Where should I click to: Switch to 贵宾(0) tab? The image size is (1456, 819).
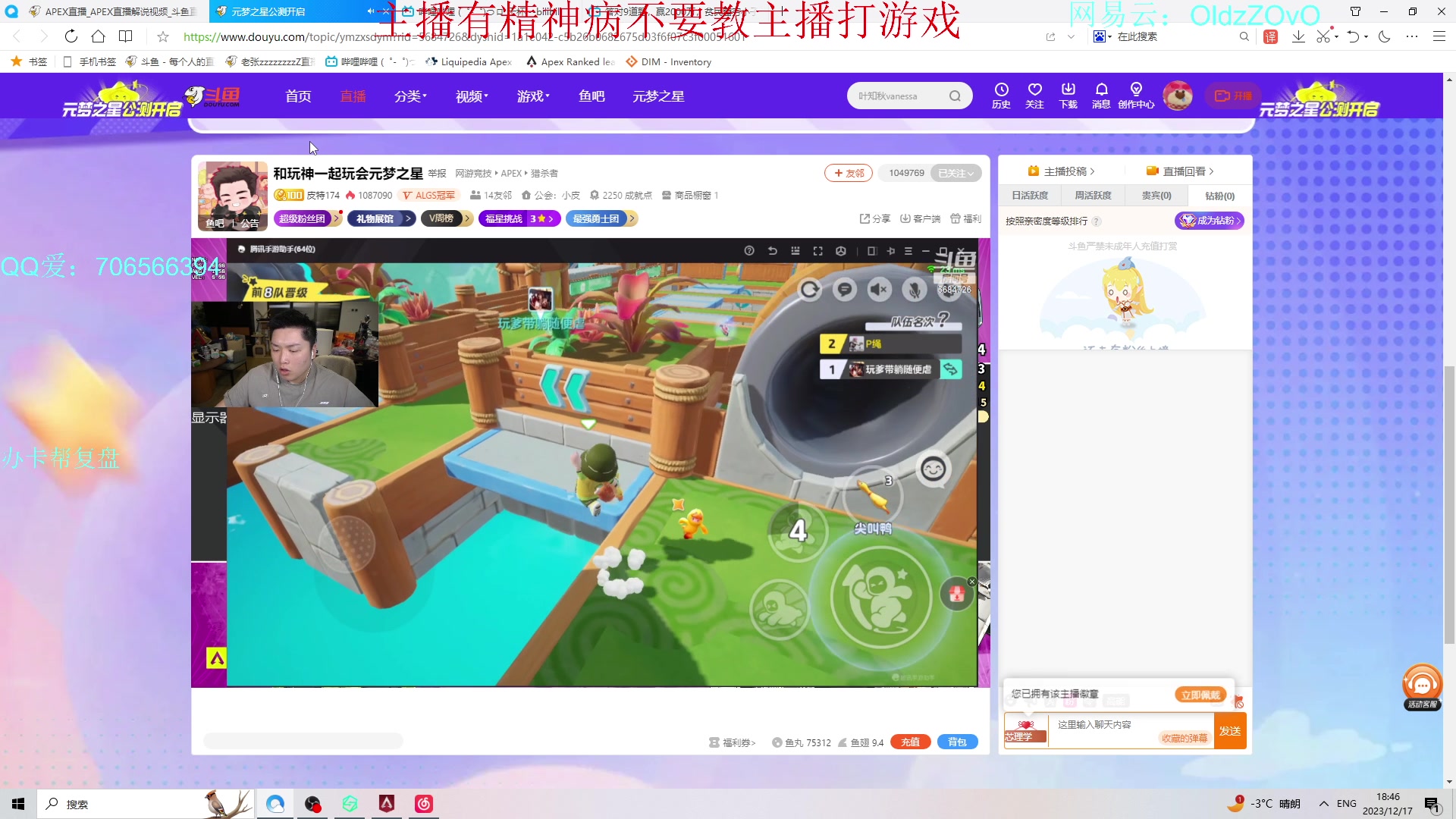[1156, 196]
